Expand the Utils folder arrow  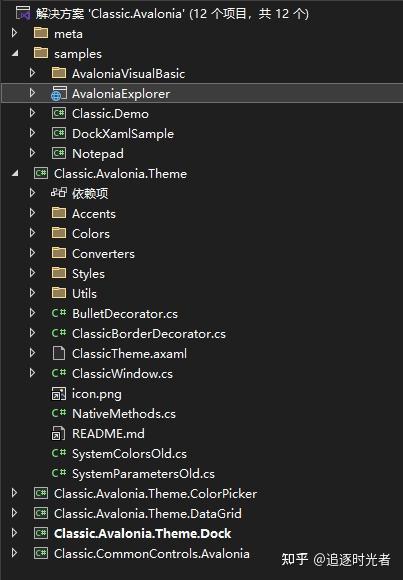coord(33,293)
